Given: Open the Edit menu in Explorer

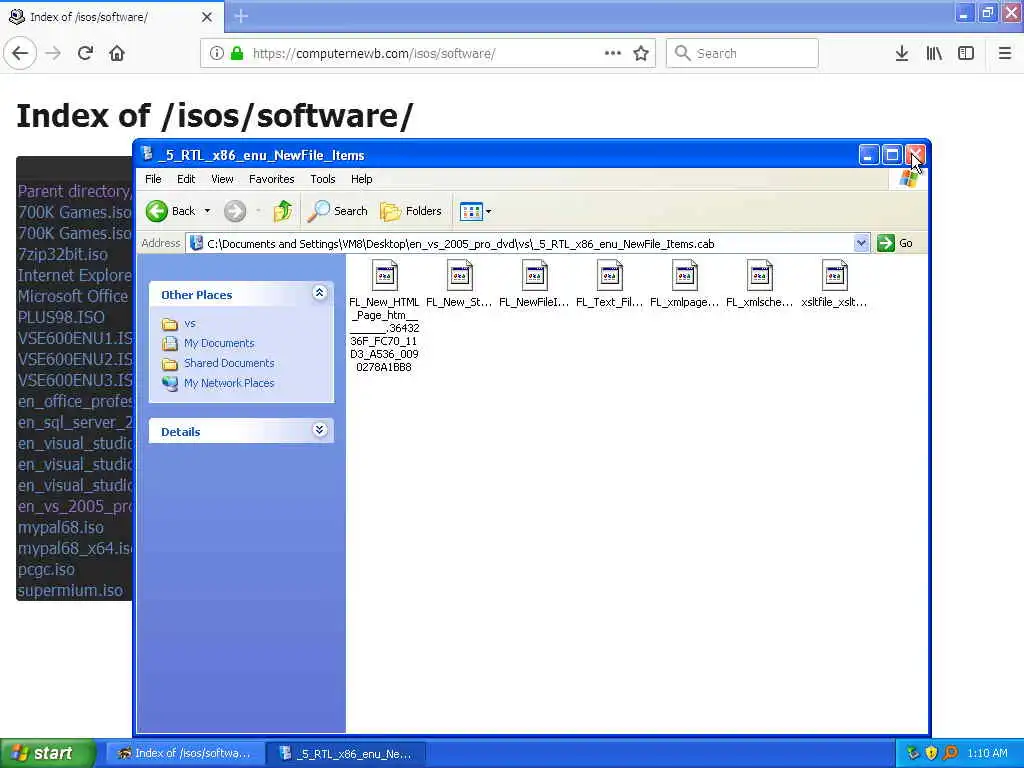Looking at the screenshot, I should click(x=186, y=179).
